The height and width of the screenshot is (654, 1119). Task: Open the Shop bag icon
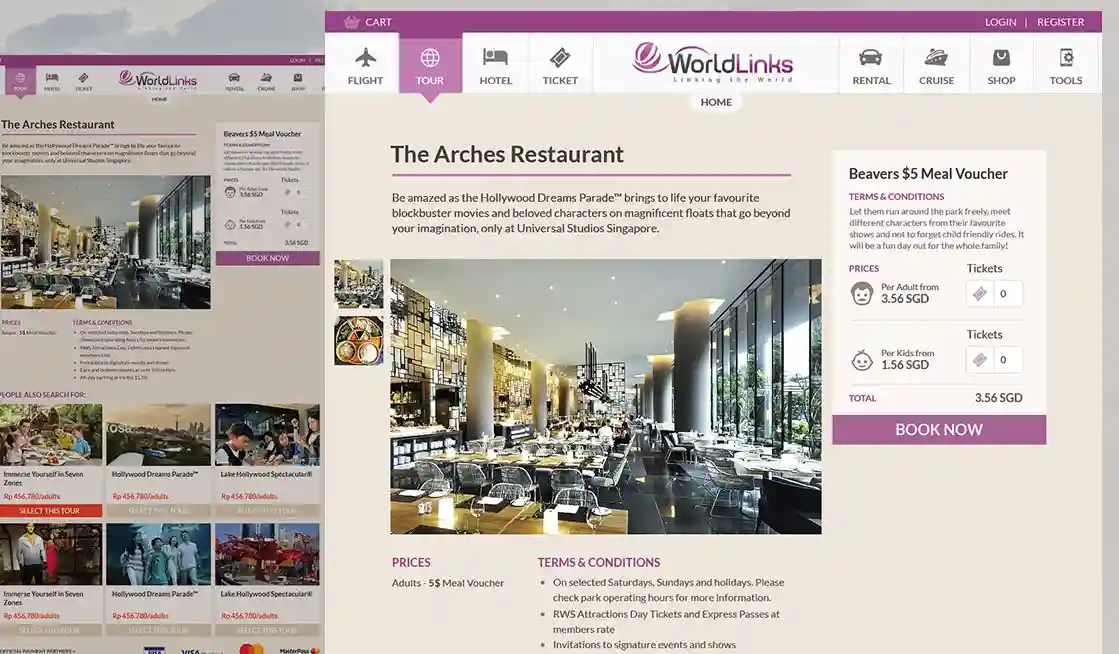[1001, 57]
